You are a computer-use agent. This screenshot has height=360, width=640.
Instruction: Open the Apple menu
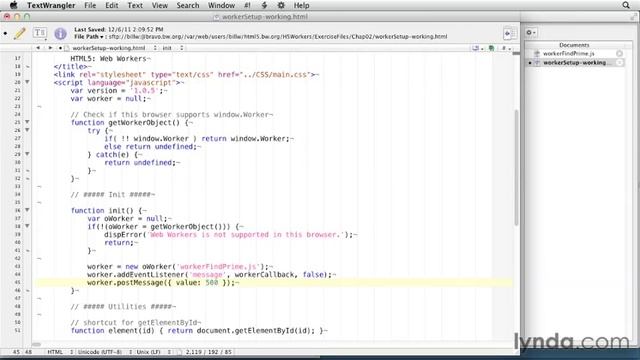coord(13,5)
